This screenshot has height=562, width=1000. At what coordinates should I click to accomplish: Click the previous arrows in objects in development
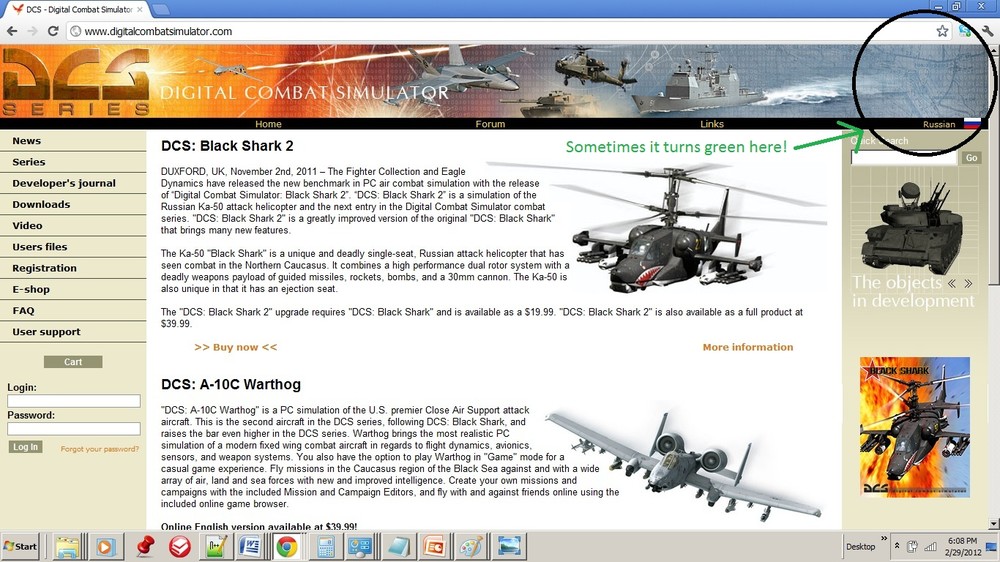[952, 283]
